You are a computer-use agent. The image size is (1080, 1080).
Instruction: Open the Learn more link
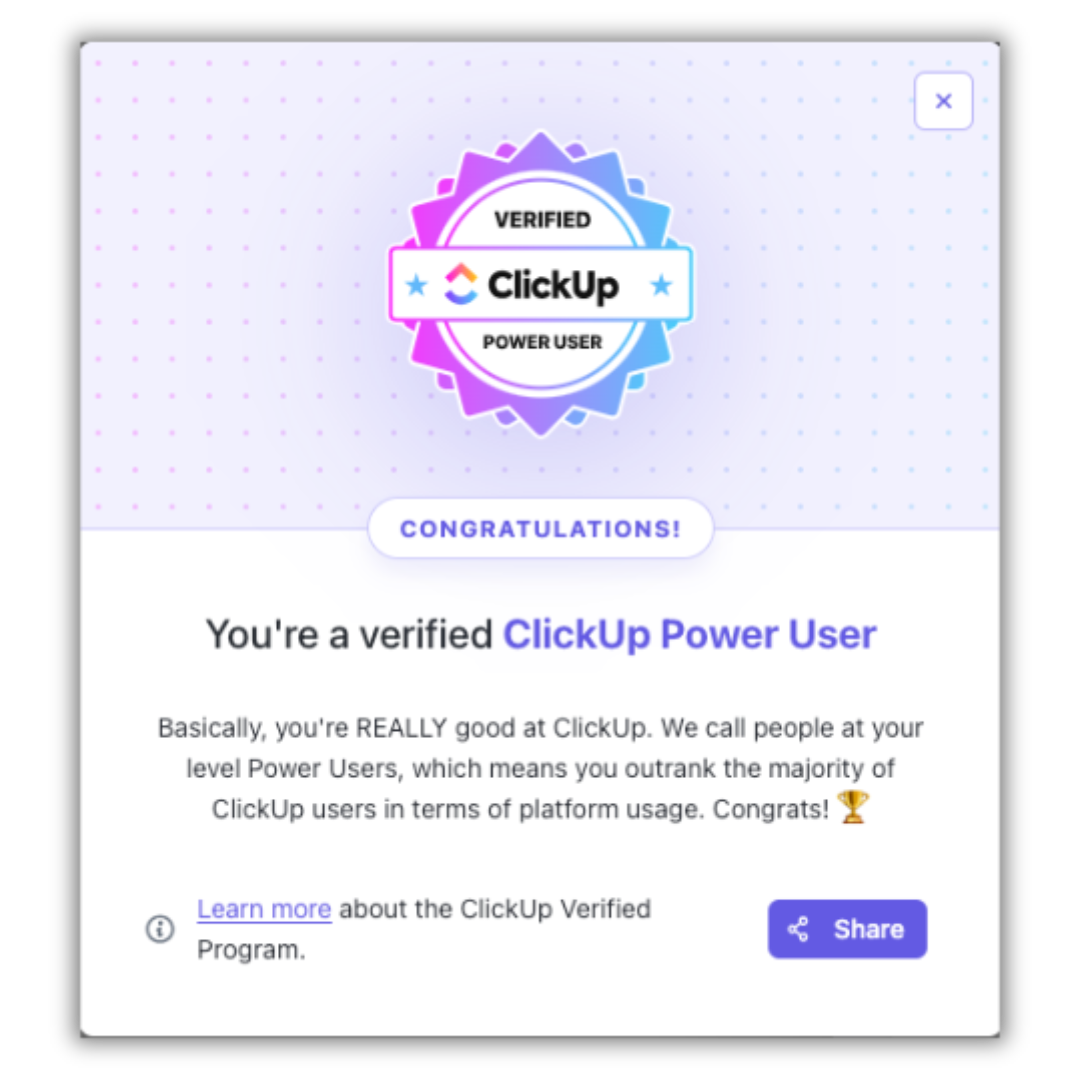tap(264, 909)
